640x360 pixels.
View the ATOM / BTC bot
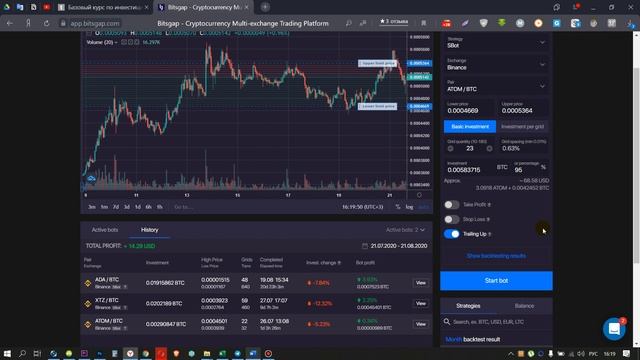(420, 324)
